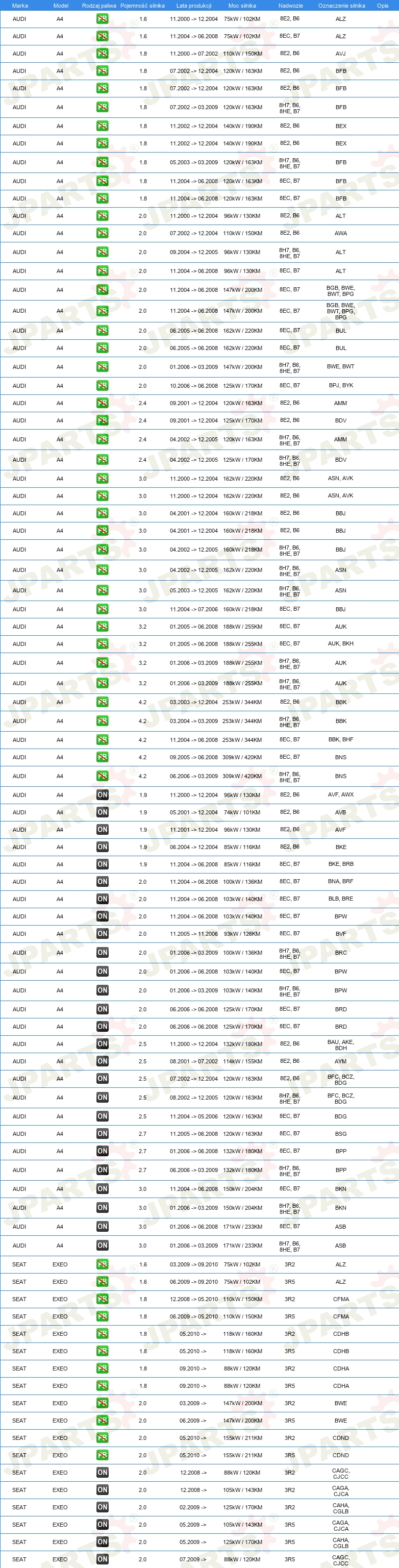Click the 'Opis' column header
The height and width of the screenshot is (1568, 399).
pyautogui.click(x=383, y=6)
